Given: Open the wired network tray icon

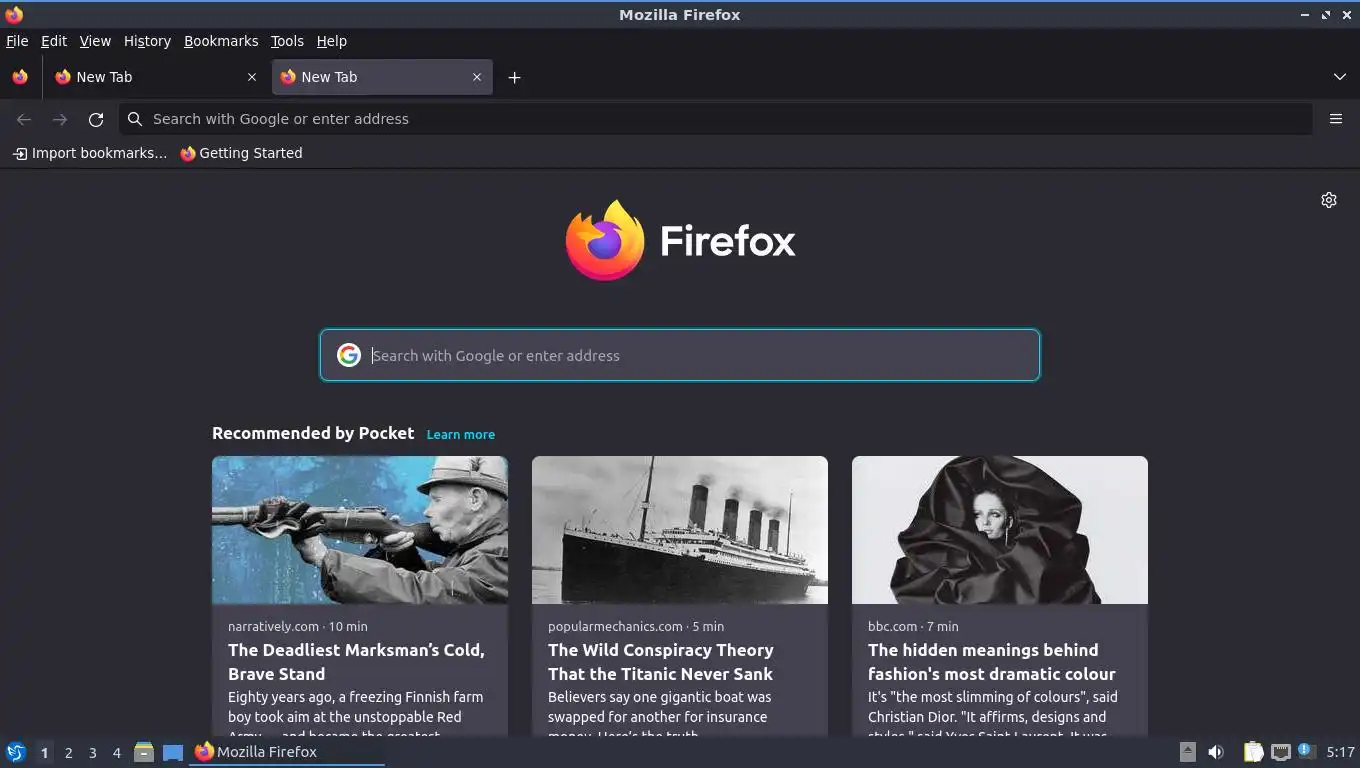Looking at the screenshot, I should (1280, 752).
